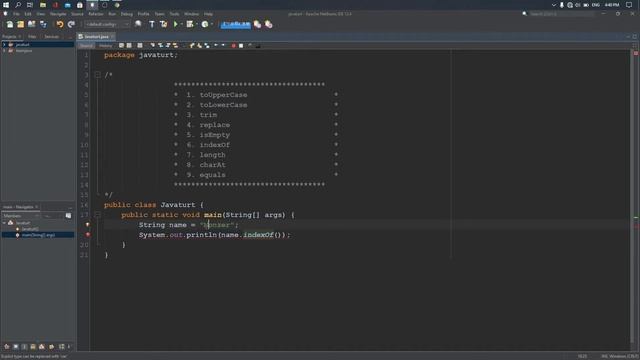Open the Refactor menu
This screenshot has width=640, height=360.
[x=96, y=14]
